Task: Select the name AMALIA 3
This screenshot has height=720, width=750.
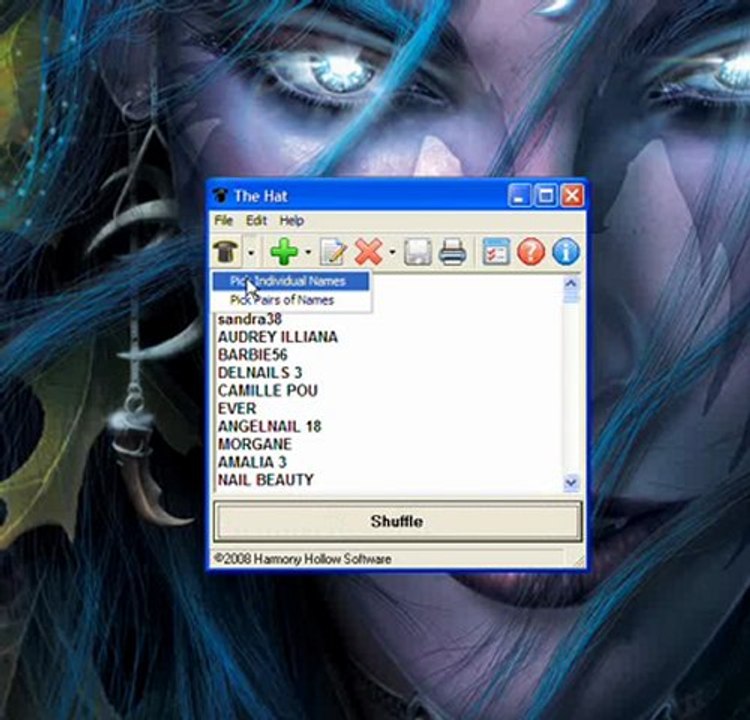Action: coord(252,462)
